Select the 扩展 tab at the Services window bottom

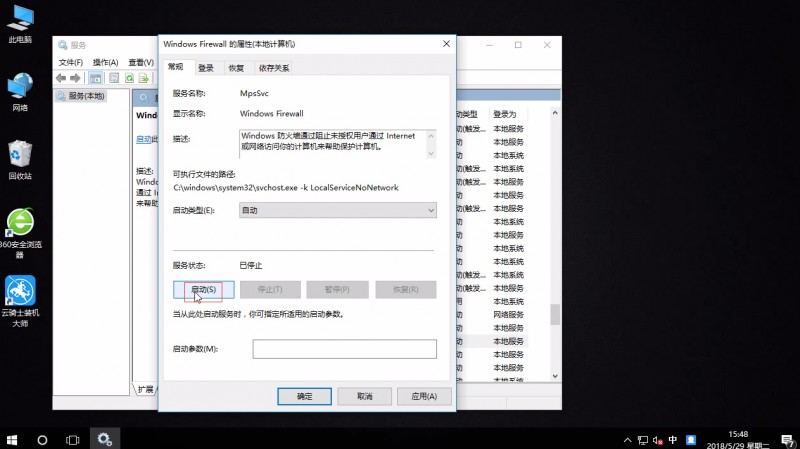pos(145,389)
